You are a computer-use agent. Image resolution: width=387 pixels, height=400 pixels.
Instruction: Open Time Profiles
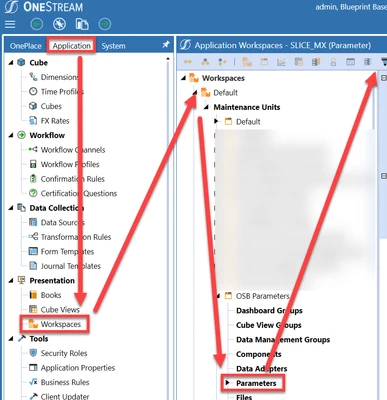tap(62, 92)
